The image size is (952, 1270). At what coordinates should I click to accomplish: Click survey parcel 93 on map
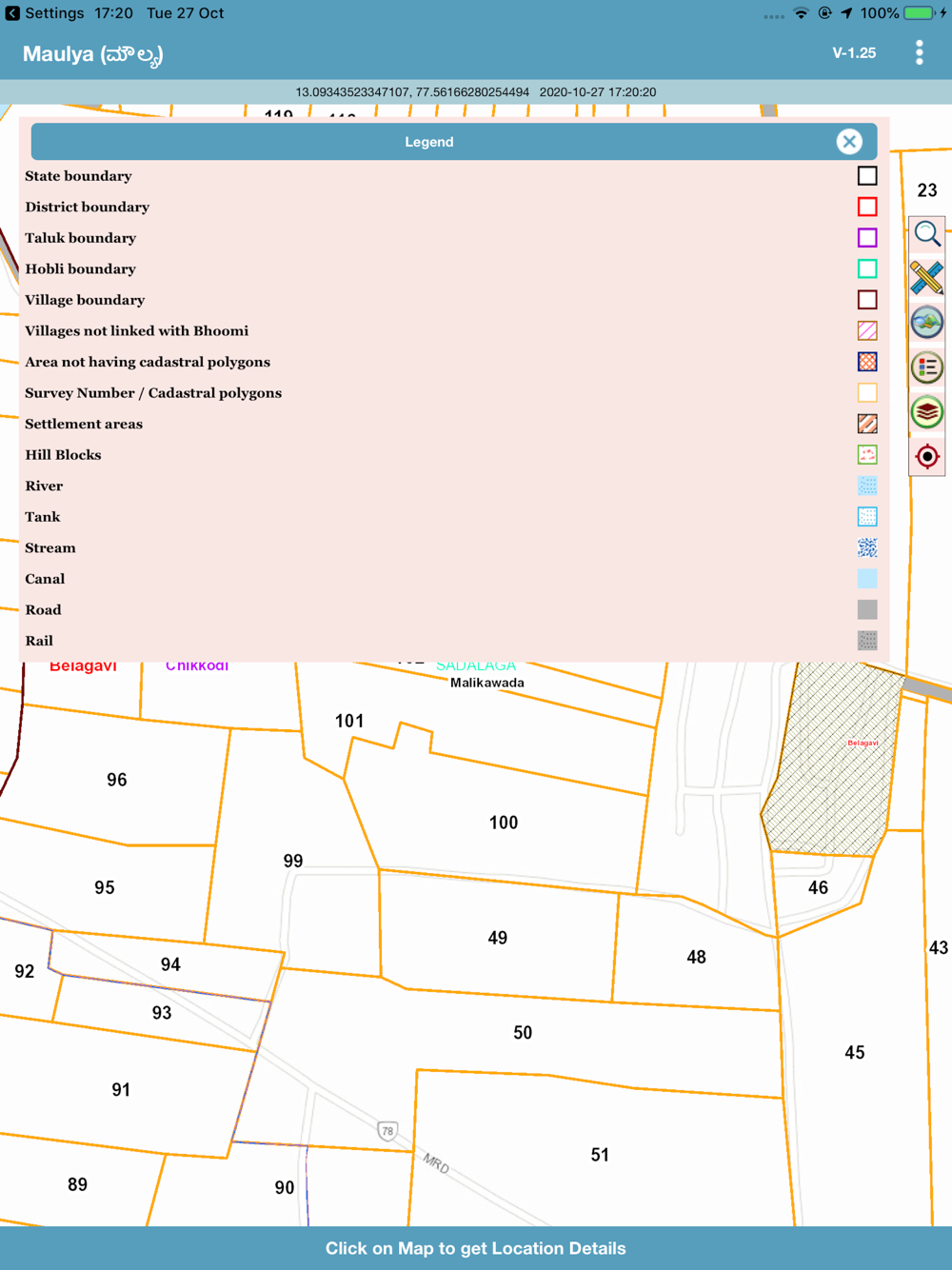pos(162,1013)
